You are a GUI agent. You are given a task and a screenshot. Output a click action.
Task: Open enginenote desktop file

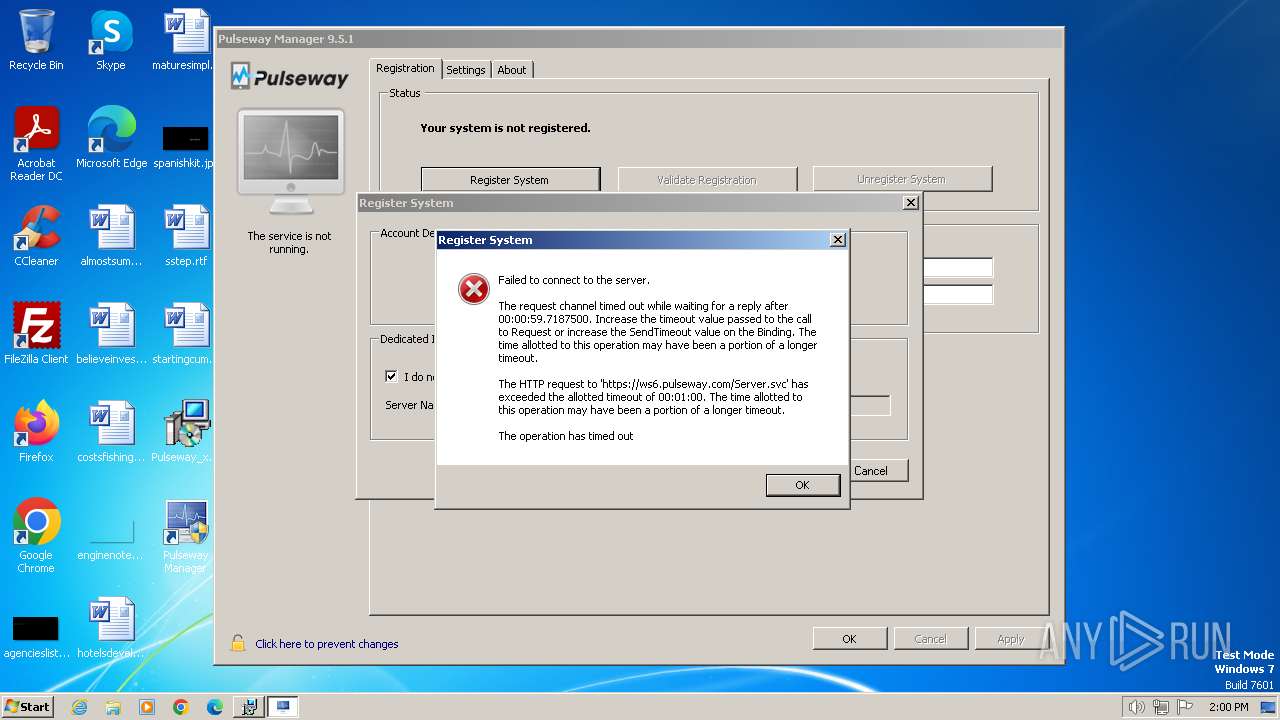pos(111,538)
